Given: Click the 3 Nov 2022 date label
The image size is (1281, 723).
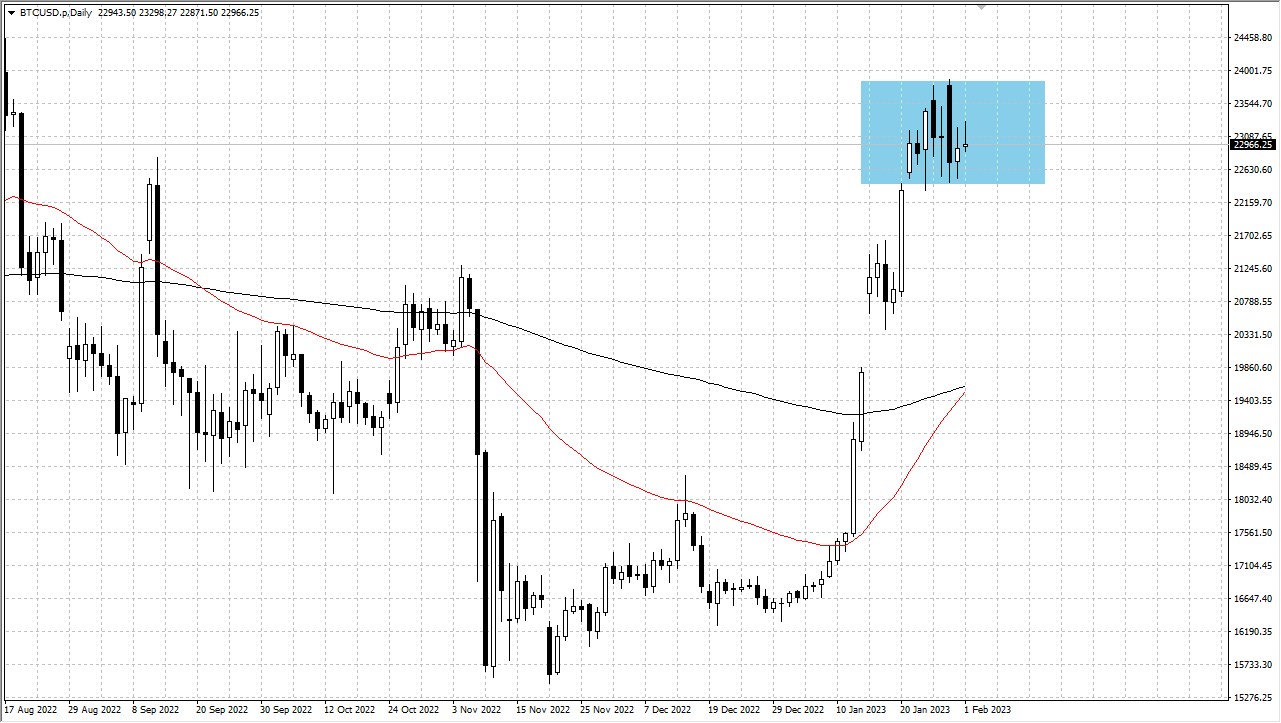Looking at the screenshot, I should pos(476,710).
